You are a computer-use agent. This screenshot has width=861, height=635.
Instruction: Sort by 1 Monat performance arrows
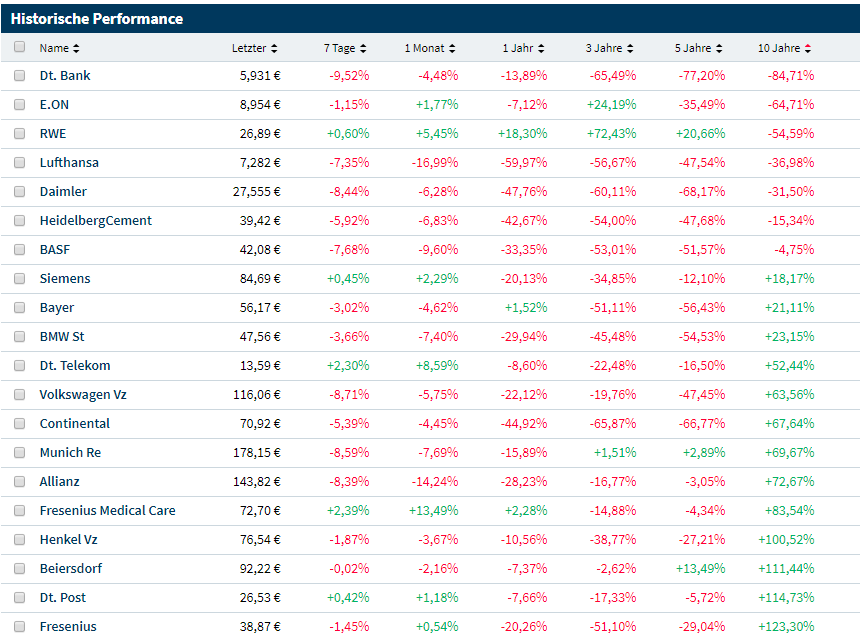pyautogui.click(x=452, y=48)
